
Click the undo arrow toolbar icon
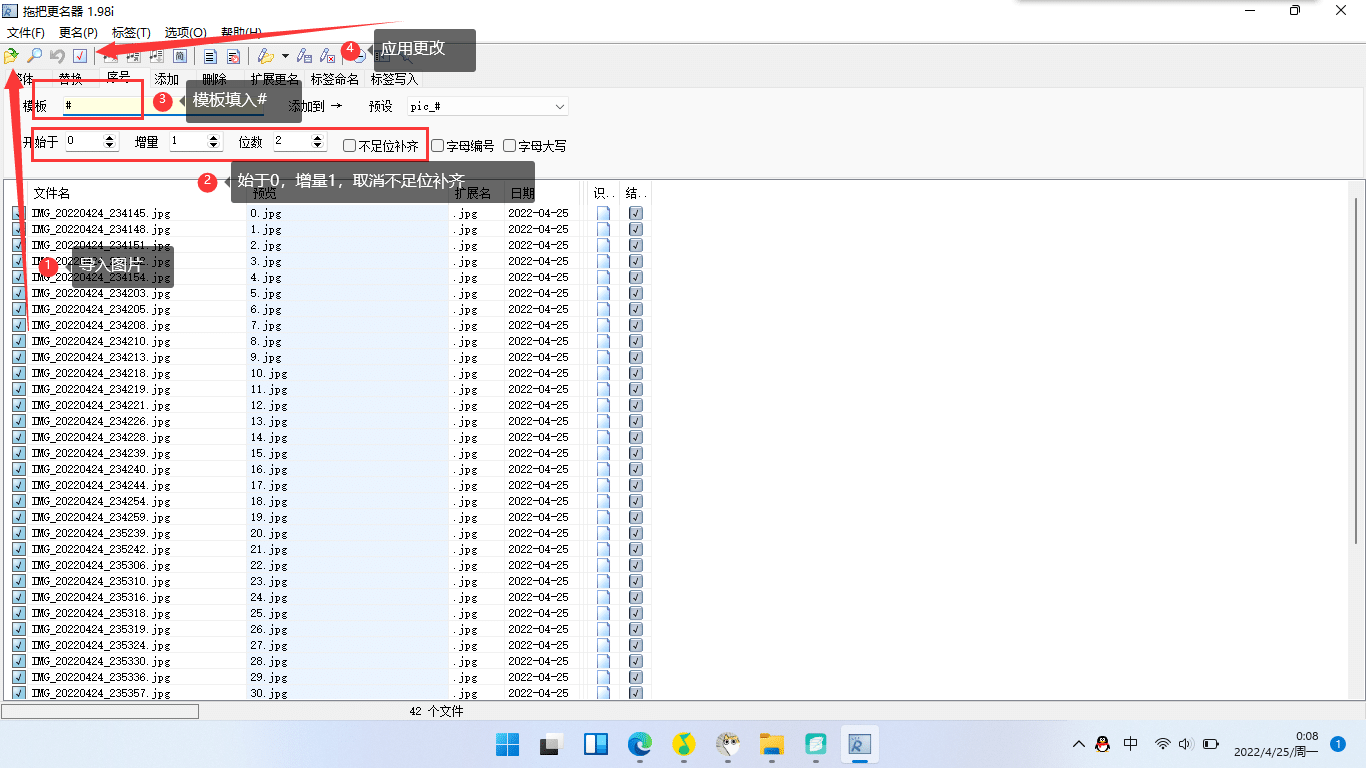tap(57, 56)
